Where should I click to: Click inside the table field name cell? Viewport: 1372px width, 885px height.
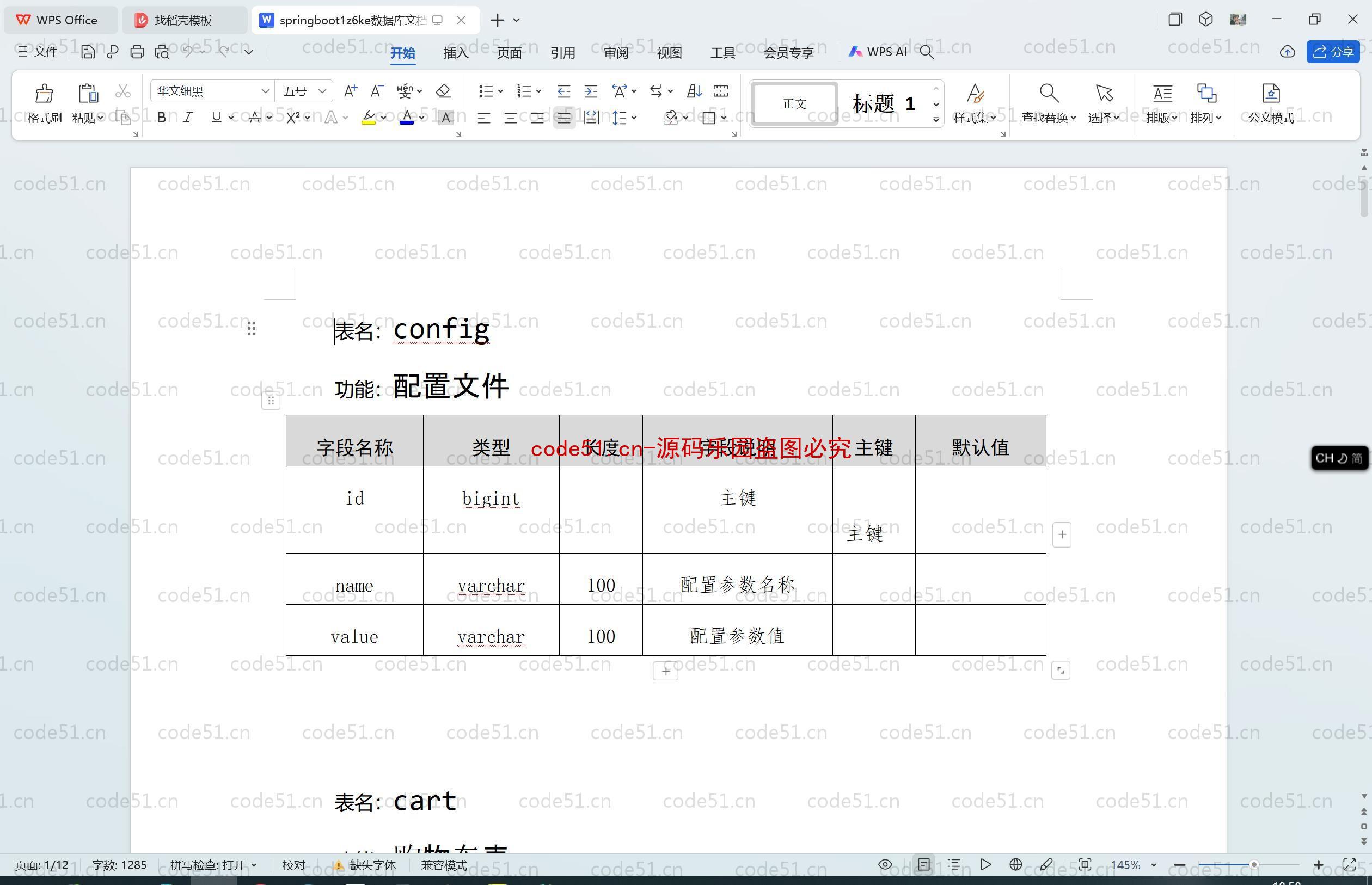click(354, 447)
